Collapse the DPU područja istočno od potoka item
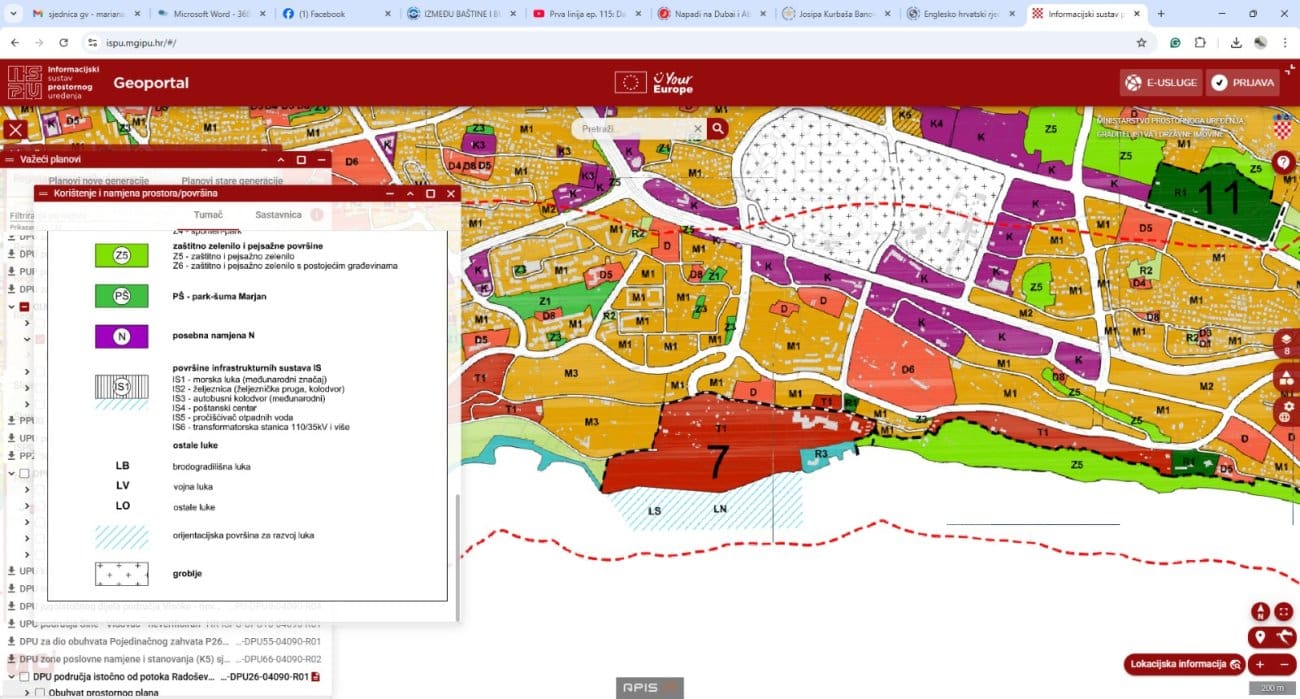Viewport: 1300px width, 699px height. [11, 677]
